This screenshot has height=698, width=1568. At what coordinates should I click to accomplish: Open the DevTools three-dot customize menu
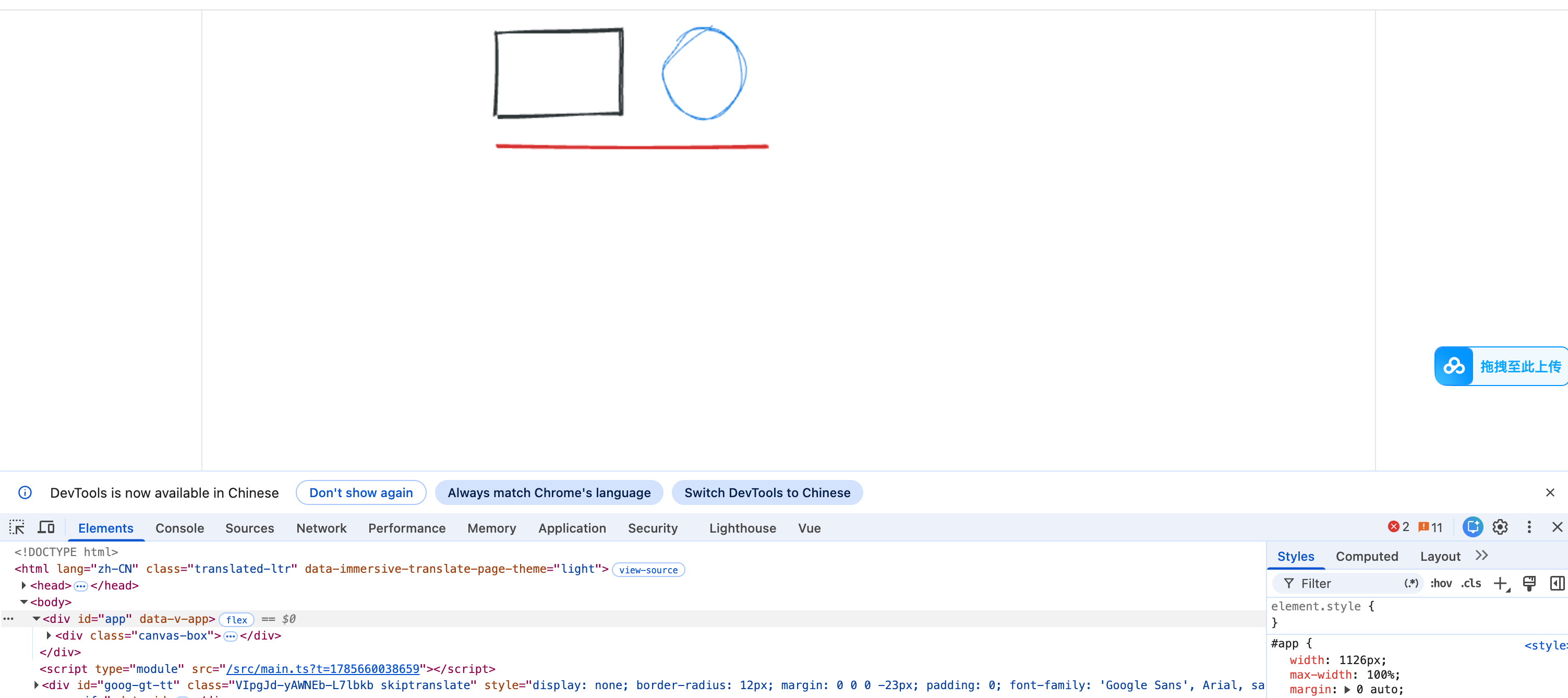click(x=1528, y=527)
